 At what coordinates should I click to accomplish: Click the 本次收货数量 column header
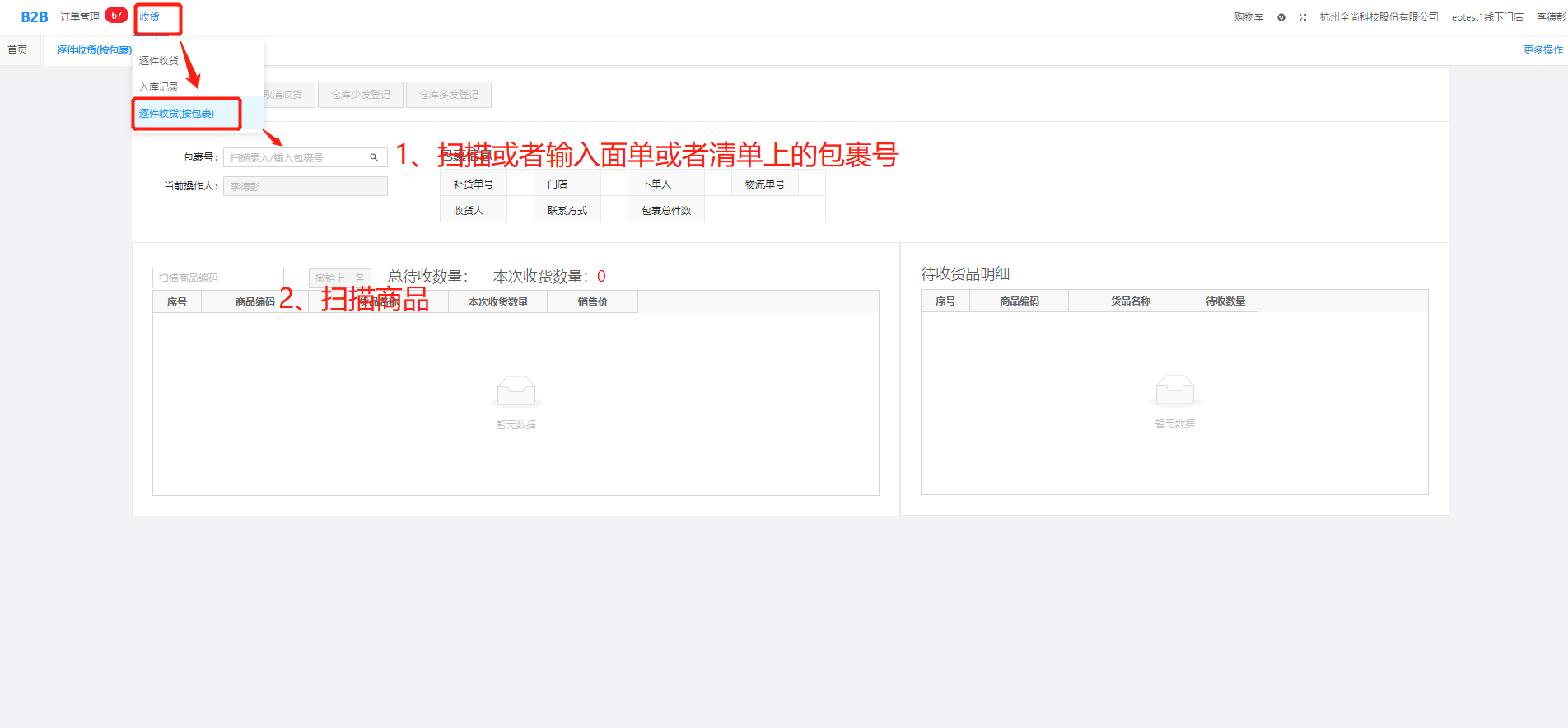pos(497,302)
